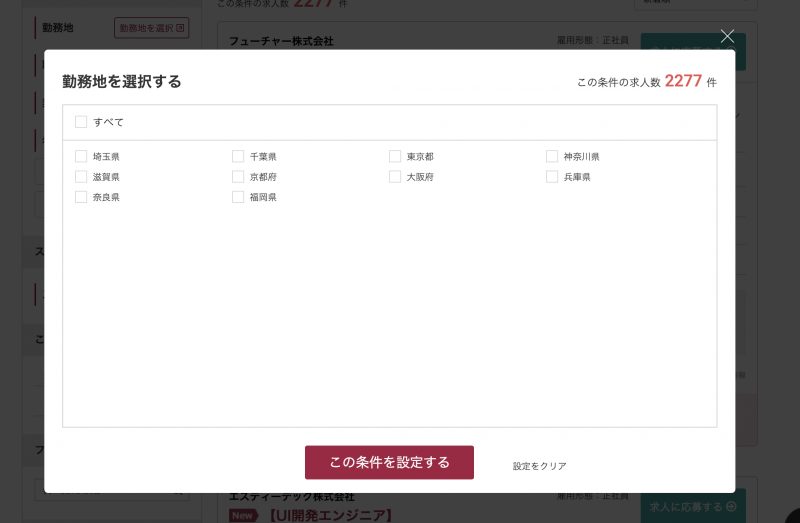Click the 福岡県 label text

click(x=263, y=197)
